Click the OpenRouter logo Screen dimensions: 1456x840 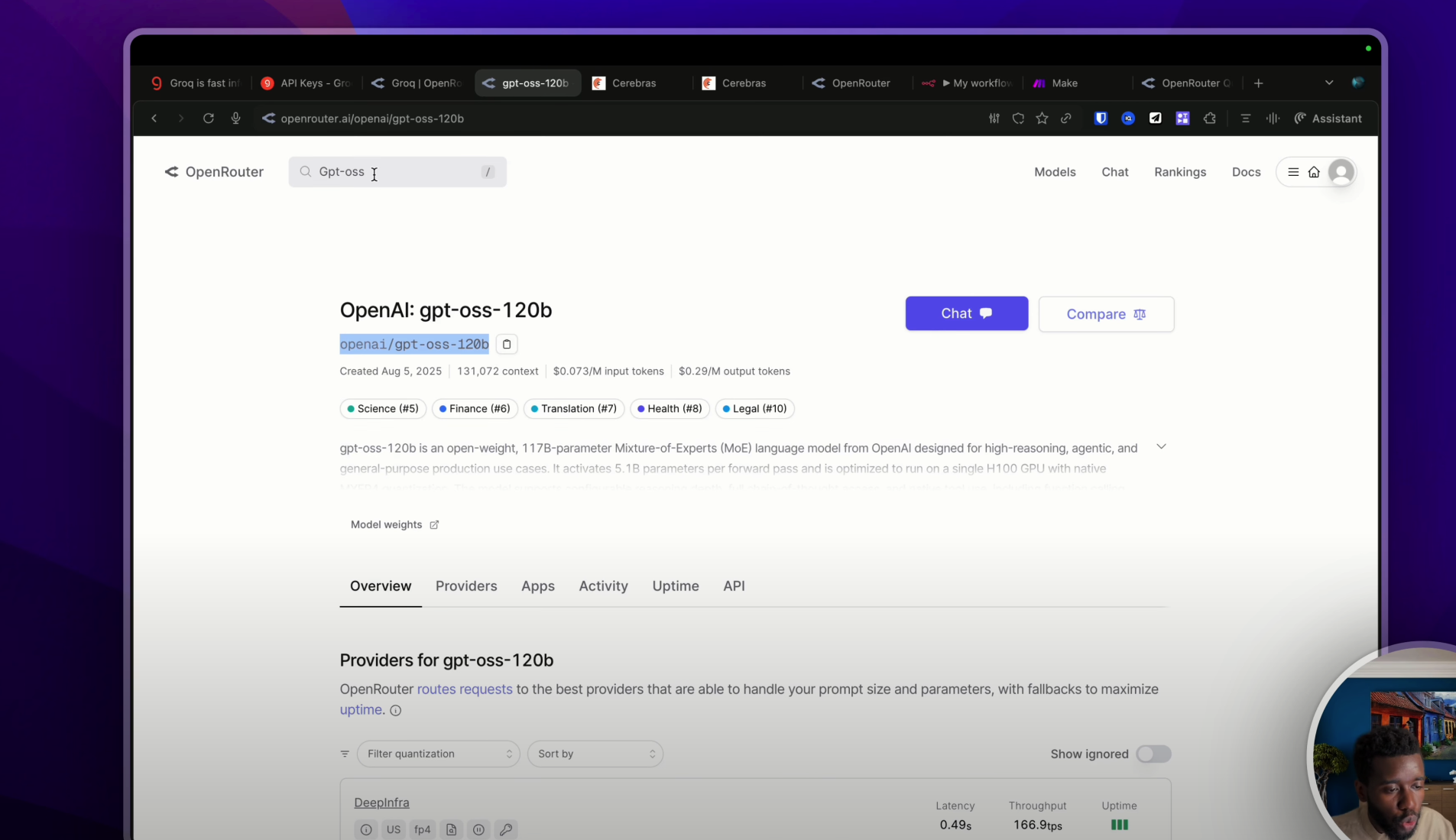tap(214, 172)
